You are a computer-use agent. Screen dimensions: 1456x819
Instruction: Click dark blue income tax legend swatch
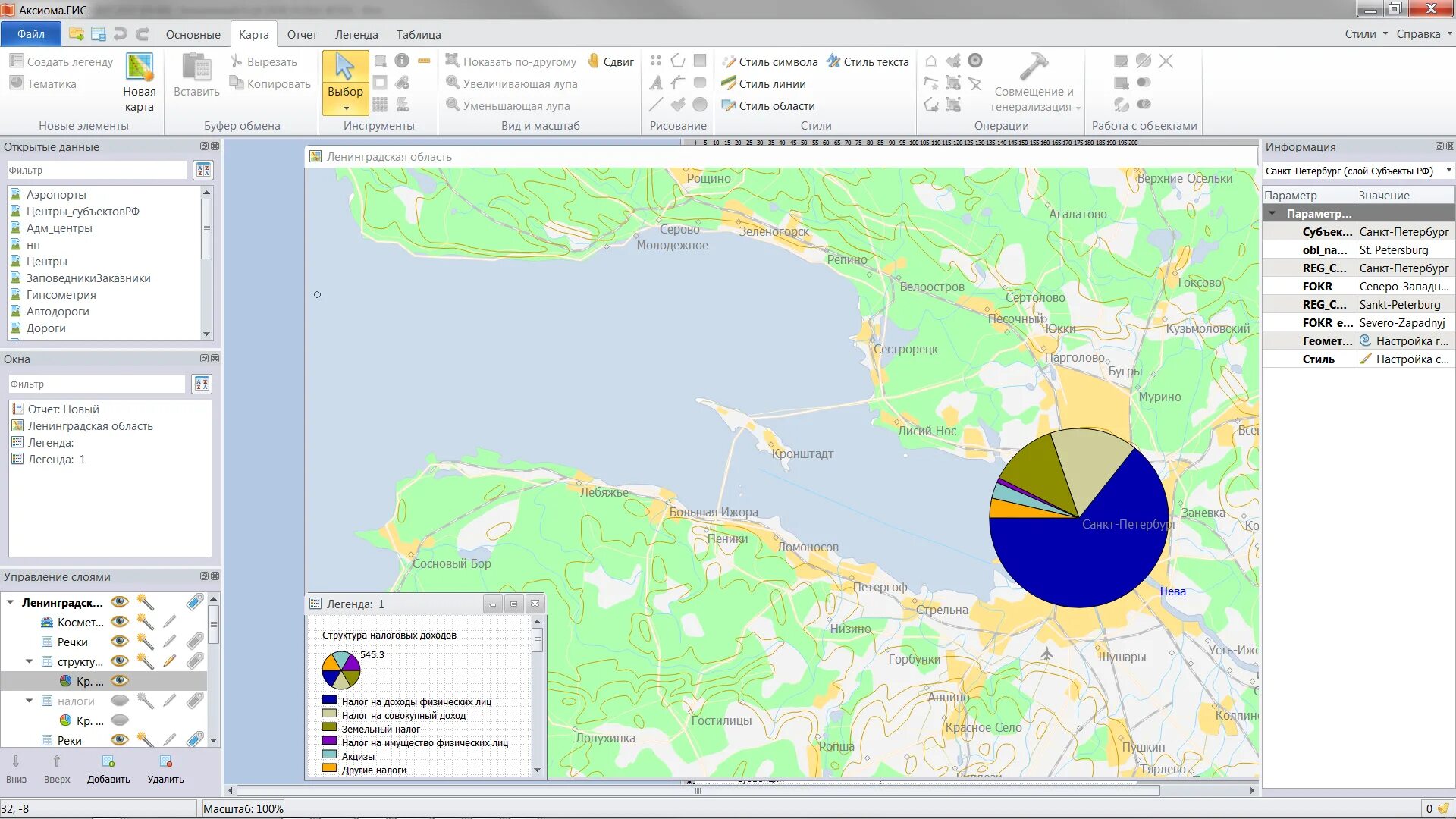tap(329, 701)
